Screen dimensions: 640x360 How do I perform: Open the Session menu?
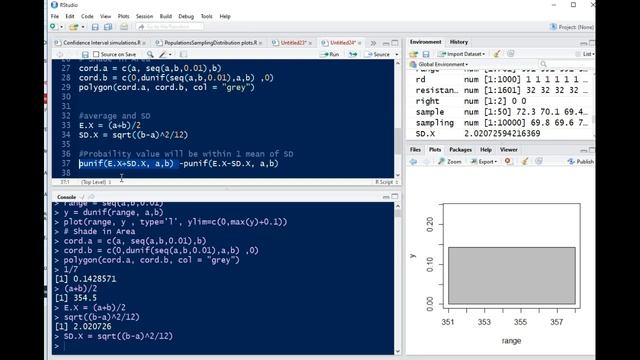tap(144, 16)
